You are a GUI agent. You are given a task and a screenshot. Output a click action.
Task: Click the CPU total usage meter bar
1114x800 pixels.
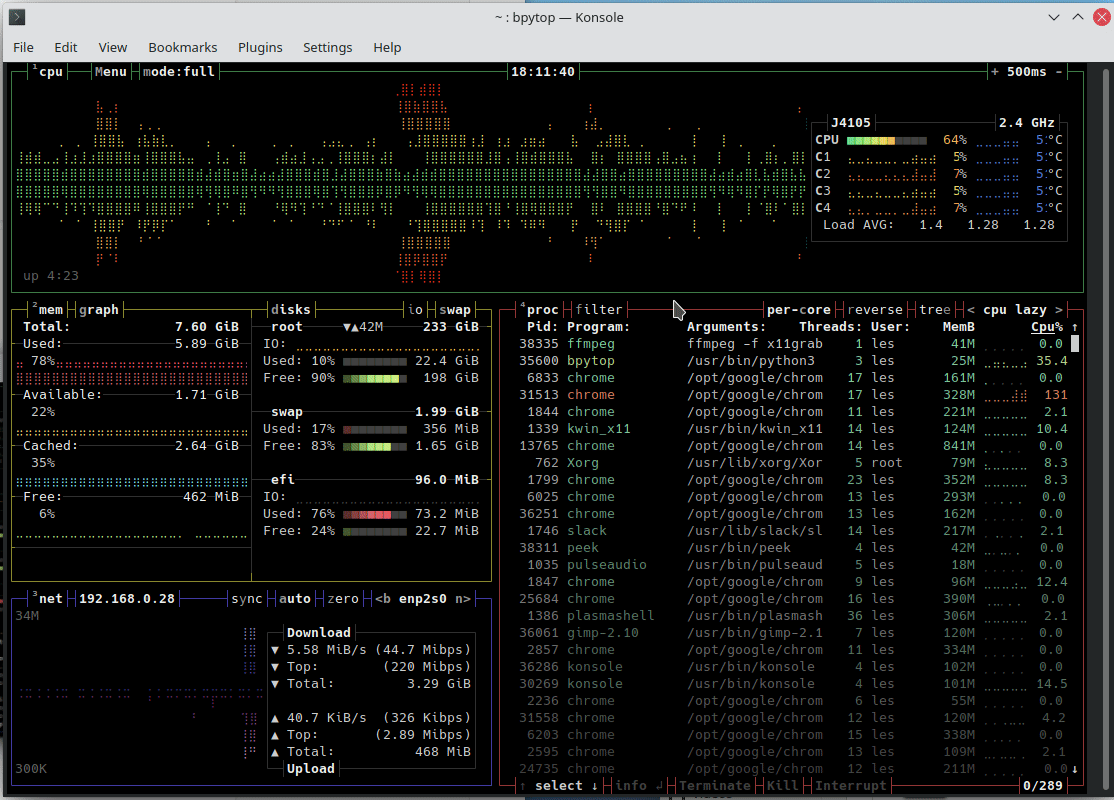pos(887,140)
